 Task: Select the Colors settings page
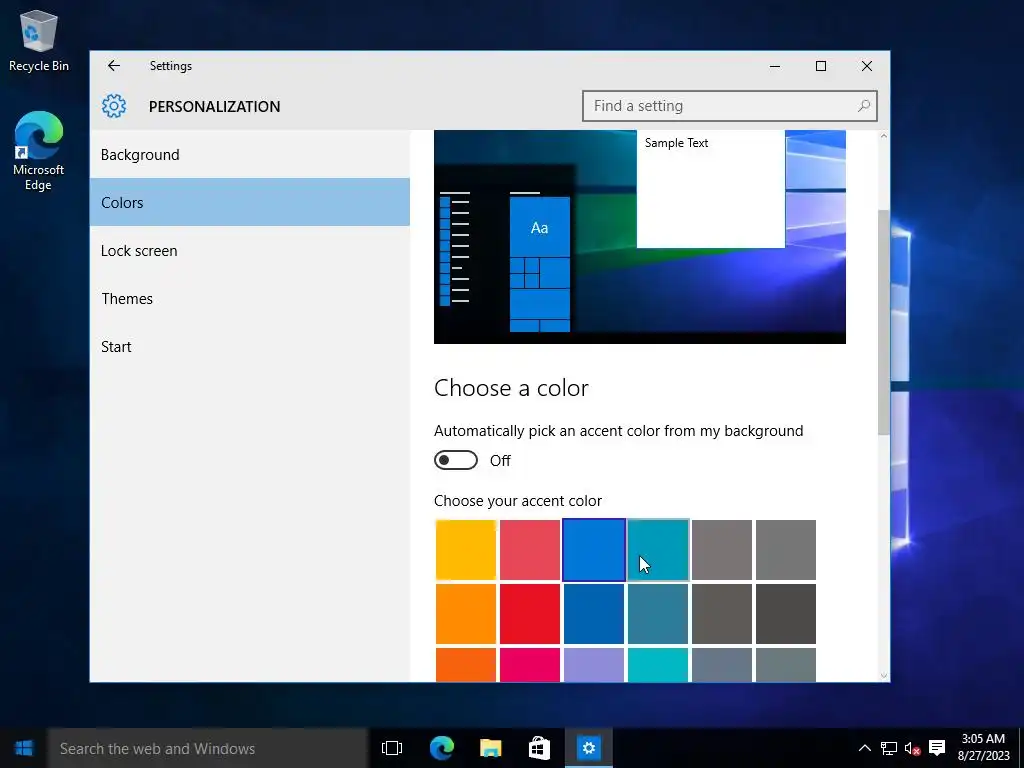(249, 202)
